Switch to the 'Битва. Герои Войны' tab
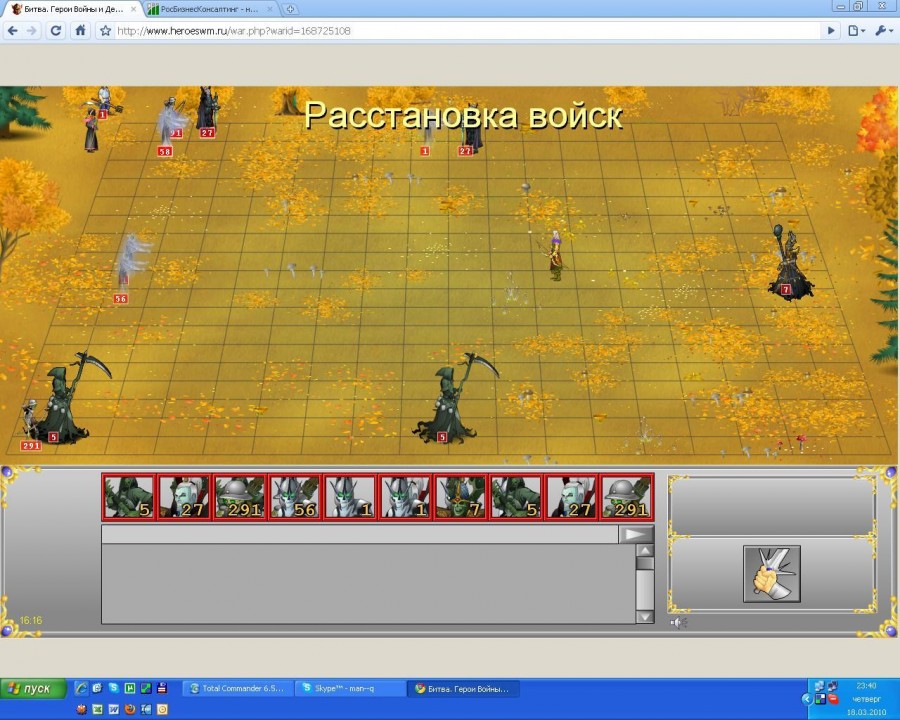Viewport: 900px width, 720px height. pos(74,9)
